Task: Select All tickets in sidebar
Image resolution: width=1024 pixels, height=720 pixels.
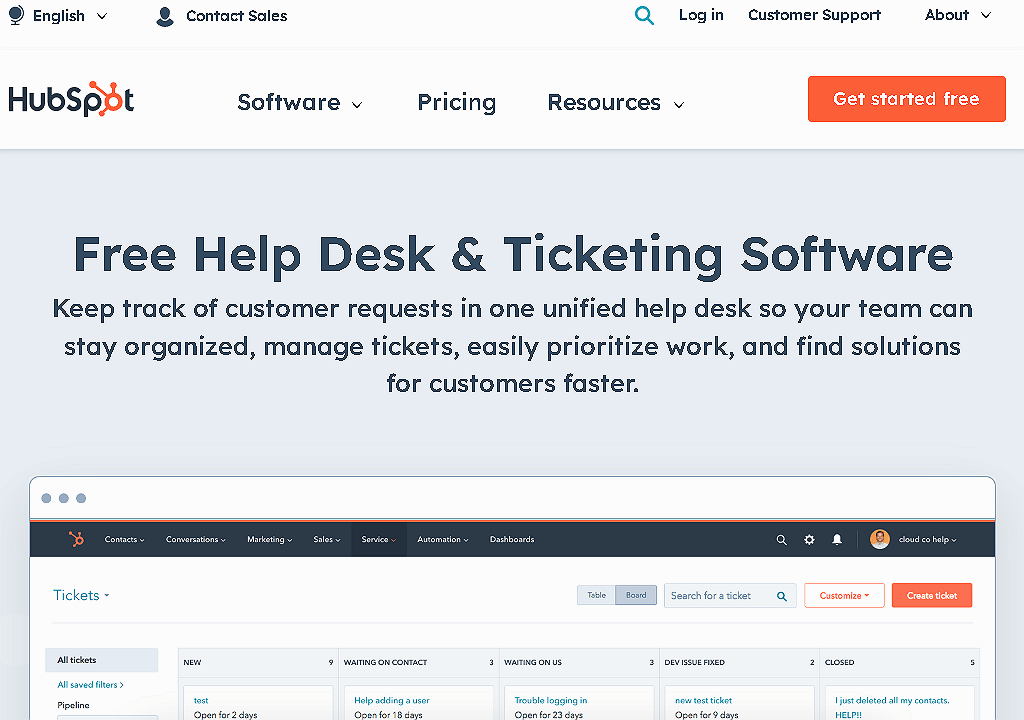Action: 101,660
